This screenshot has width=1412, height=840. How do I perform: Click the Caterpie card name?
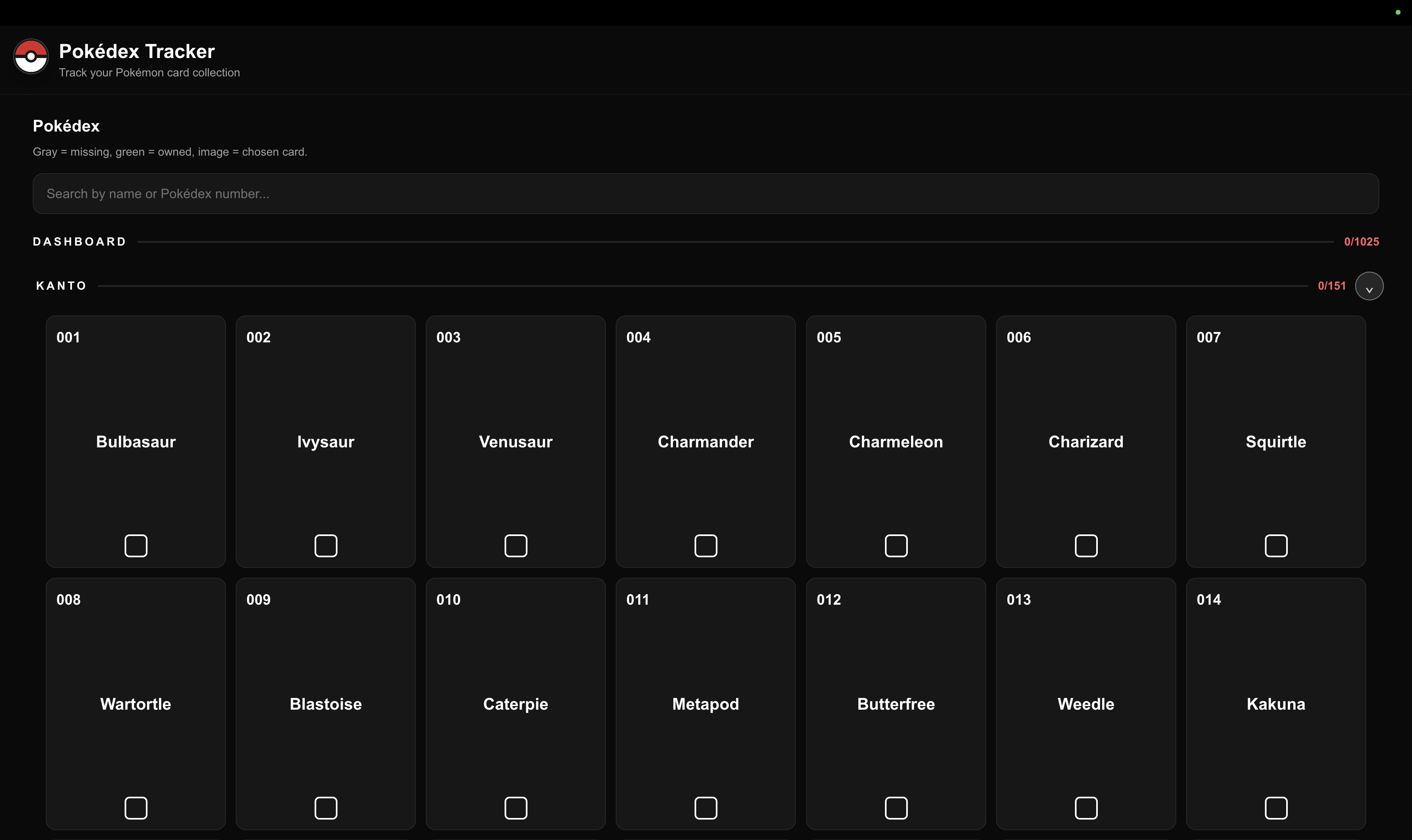(x=516, y=705)
